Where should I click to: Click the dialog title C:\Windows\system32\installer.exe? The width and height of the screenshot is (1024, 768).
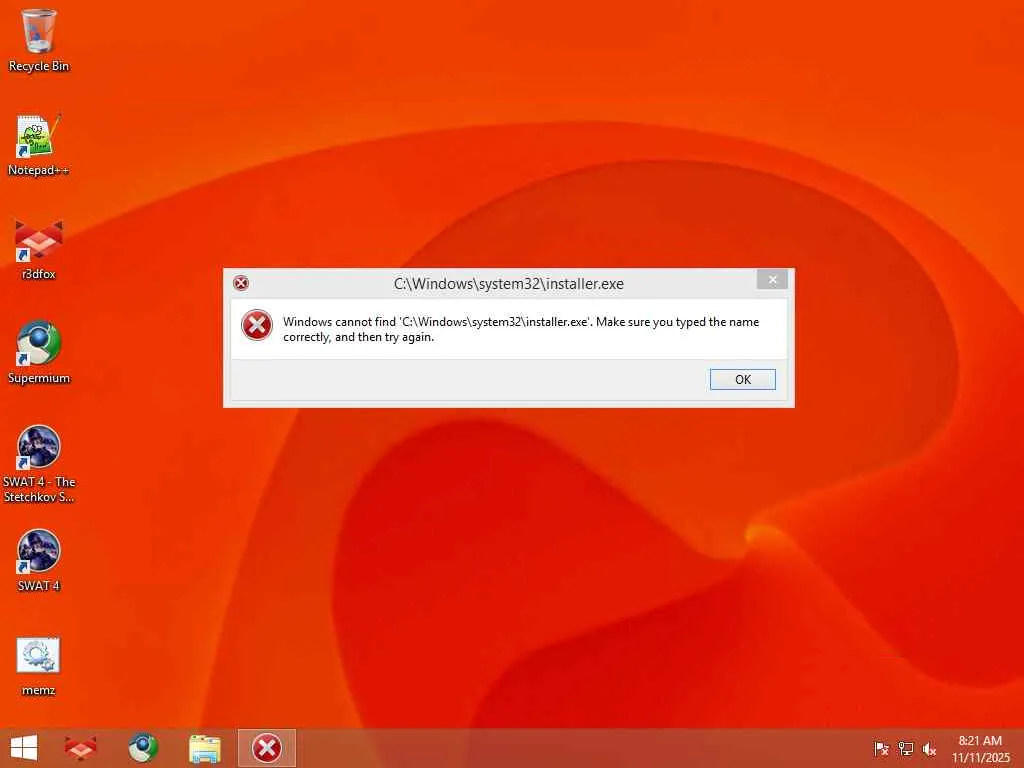509,283
